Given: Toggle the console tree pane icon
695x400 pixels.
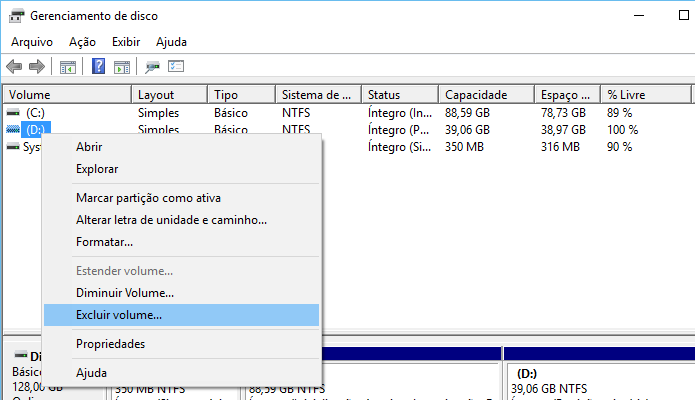Looking at the screenshot, I should 68,67.
